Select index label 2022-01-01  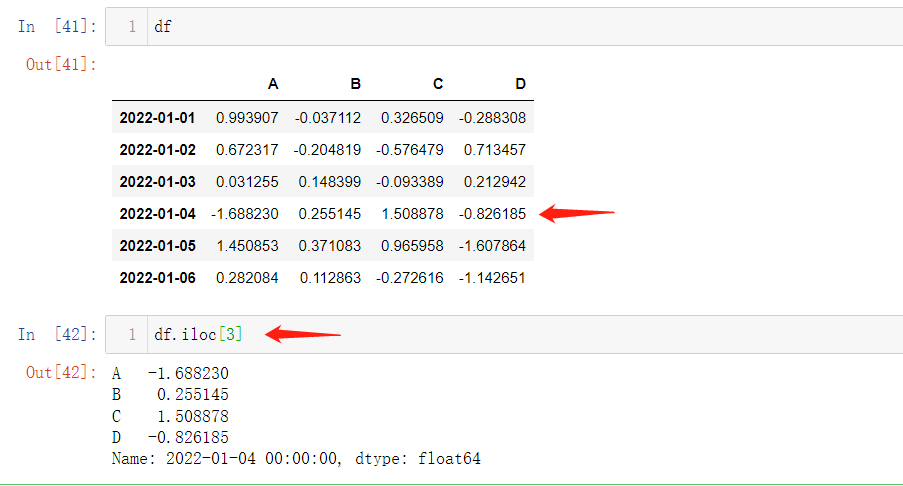pos(157,118)
